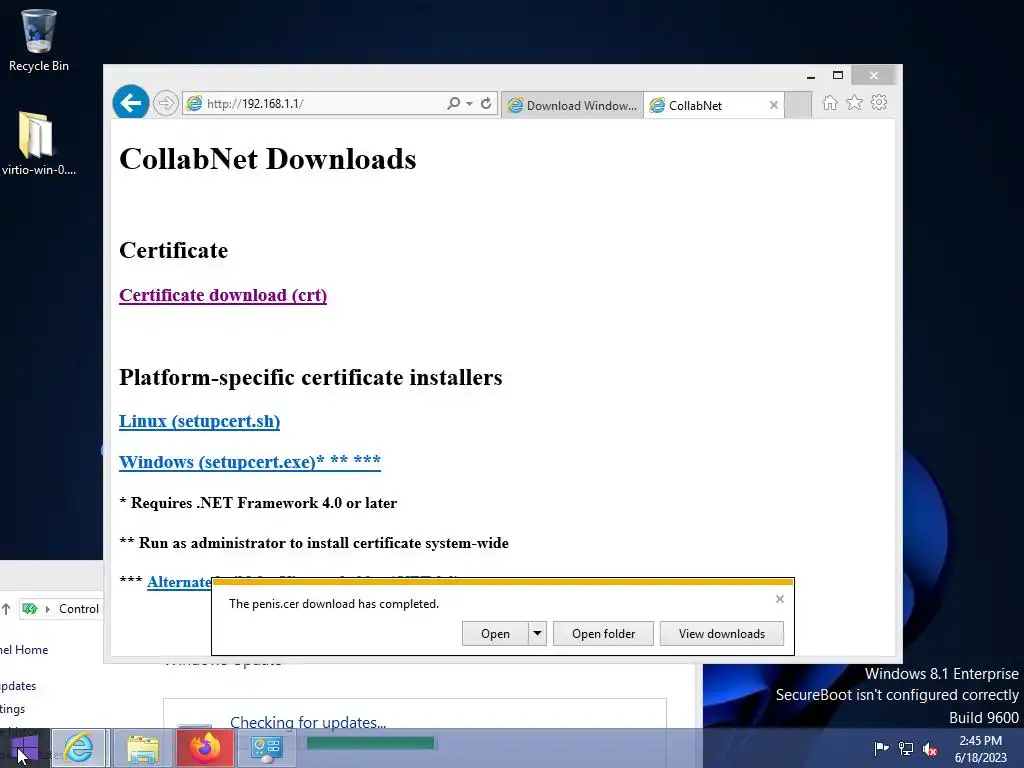Click Open in the download notification bar

pos(495,633)
